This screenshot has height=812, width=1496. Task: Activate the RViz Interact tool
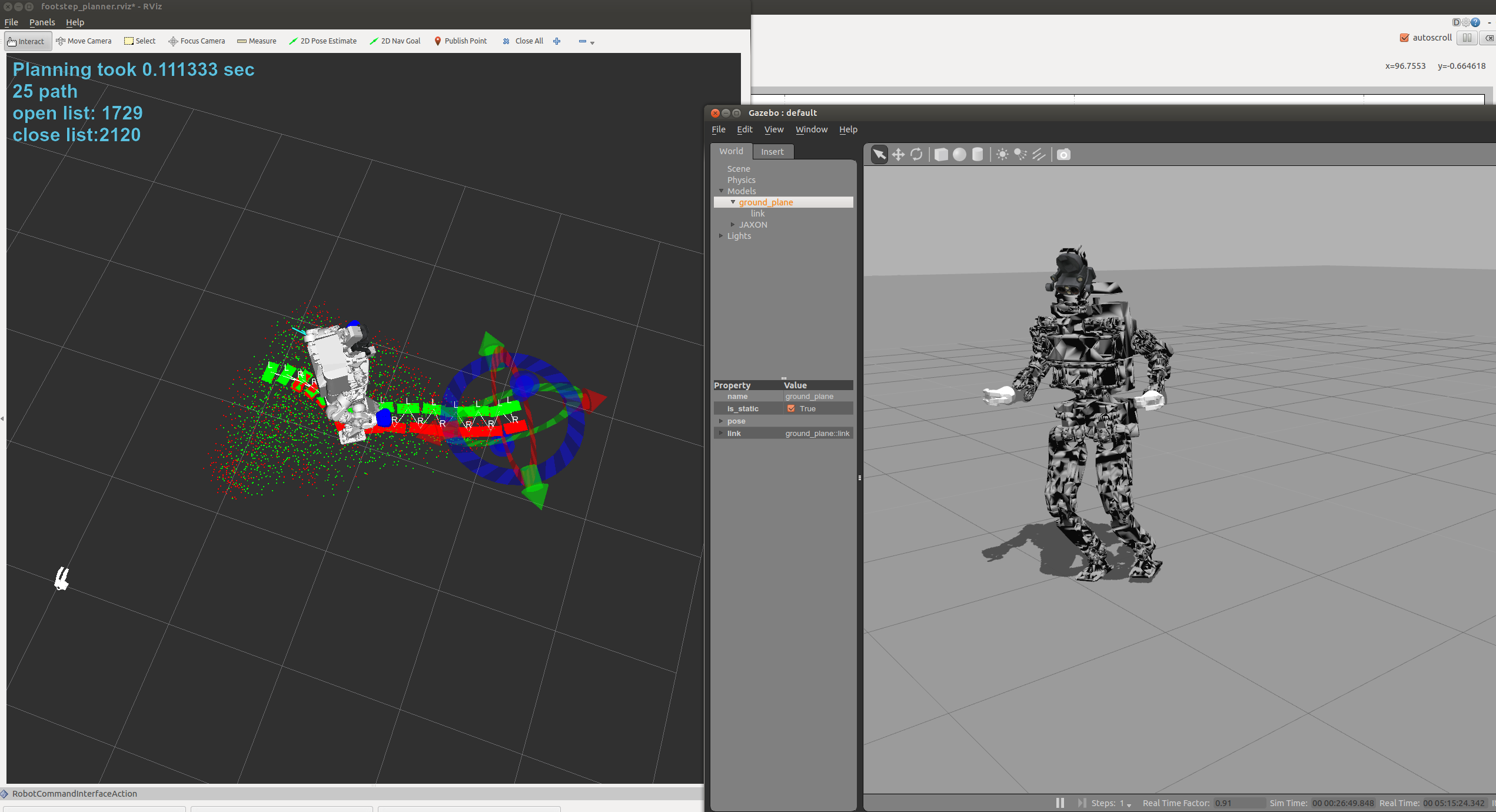(26, 41)
